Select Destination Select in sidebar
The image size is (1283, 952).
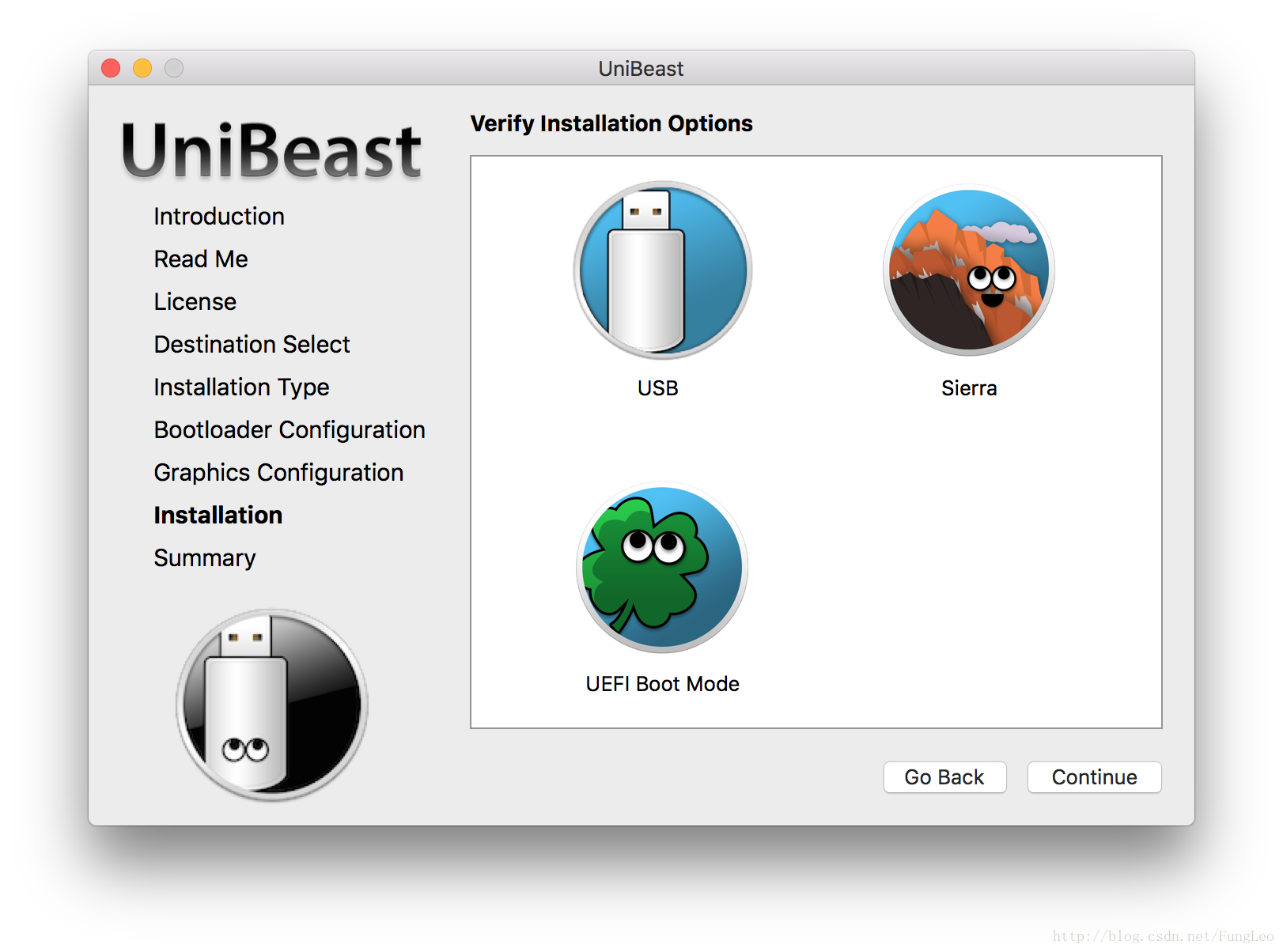[252, 345]
